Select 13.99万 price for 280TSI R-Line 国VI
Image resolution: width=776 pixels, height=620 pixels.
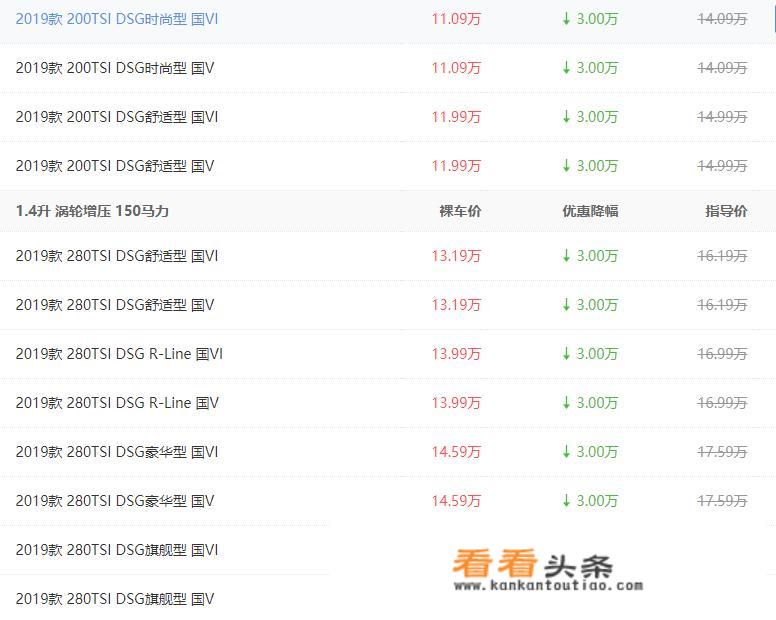pyautogui.click(x=456, y=354)
